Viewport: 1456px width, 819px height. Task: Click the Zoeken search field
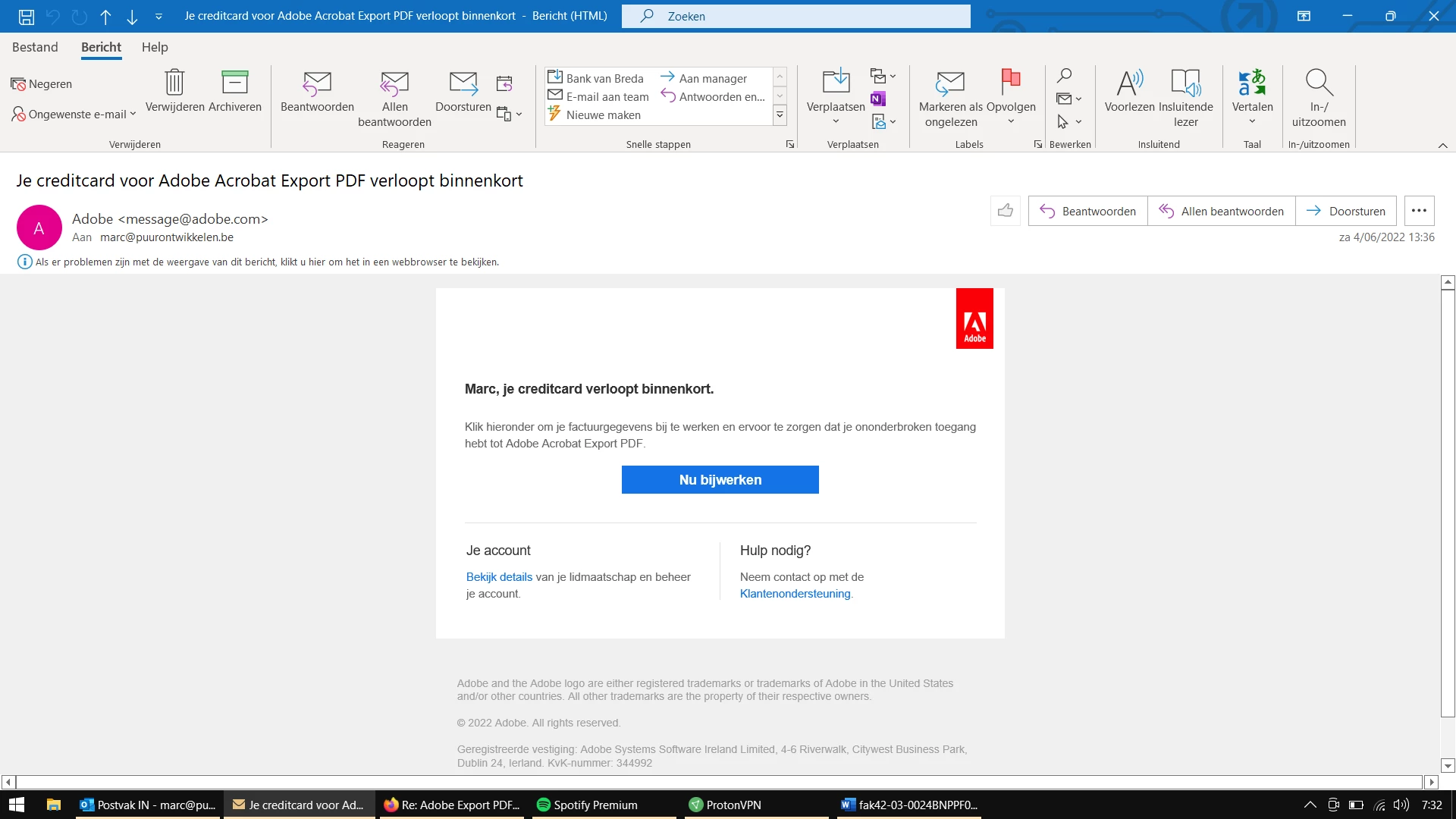(x=795, y=16)
